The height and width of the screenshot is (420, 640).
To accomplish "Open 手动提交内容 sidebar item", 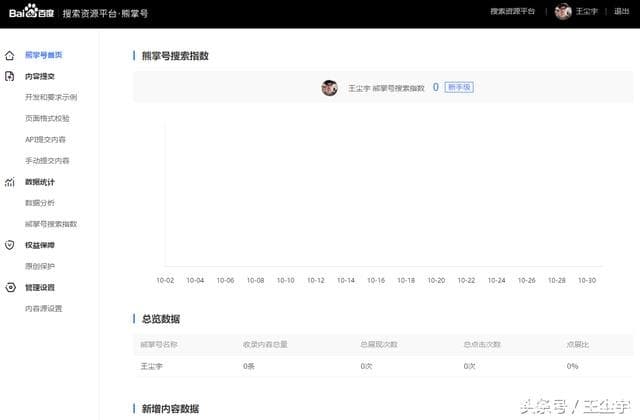I will pyautogui.click(x=47, y=161).
